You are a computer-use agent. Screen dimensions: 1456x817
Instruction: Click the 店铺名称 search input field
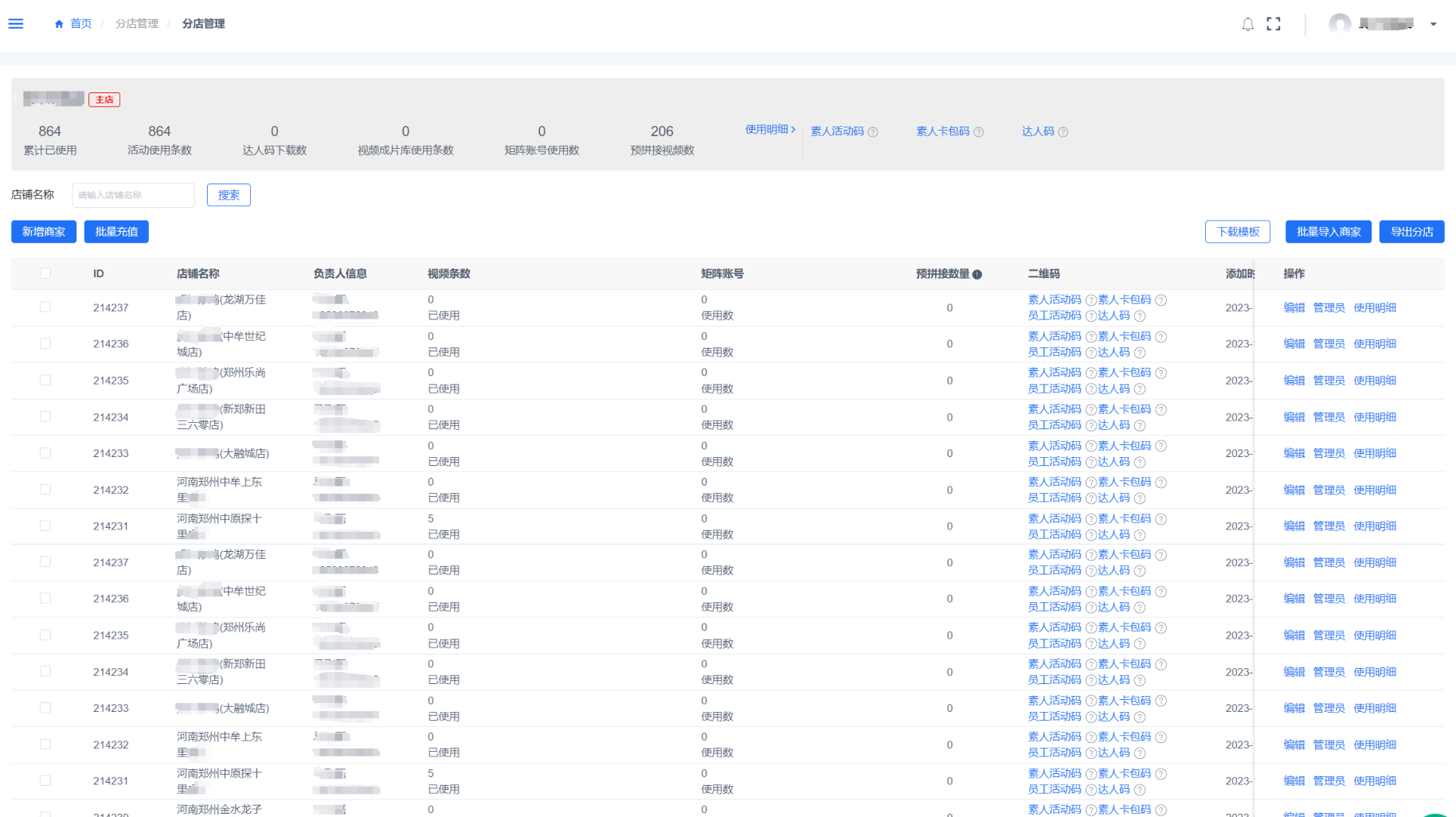click(x=133, y=195)
